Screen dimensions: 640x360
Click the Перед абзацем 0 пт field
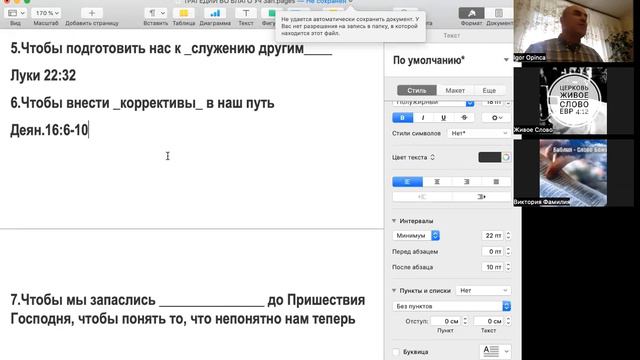tap(493, 251)
